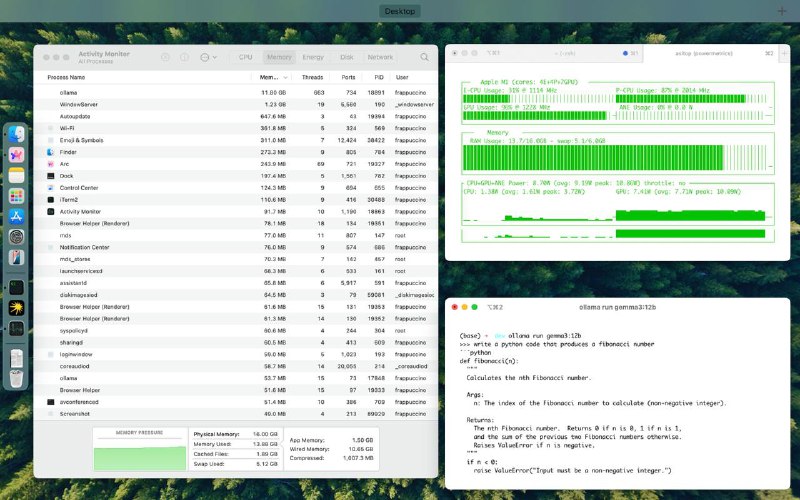Viewport: 800px width, 500px height.
Task: Click the Memory Pressure graph
Action: coord(140,454)
